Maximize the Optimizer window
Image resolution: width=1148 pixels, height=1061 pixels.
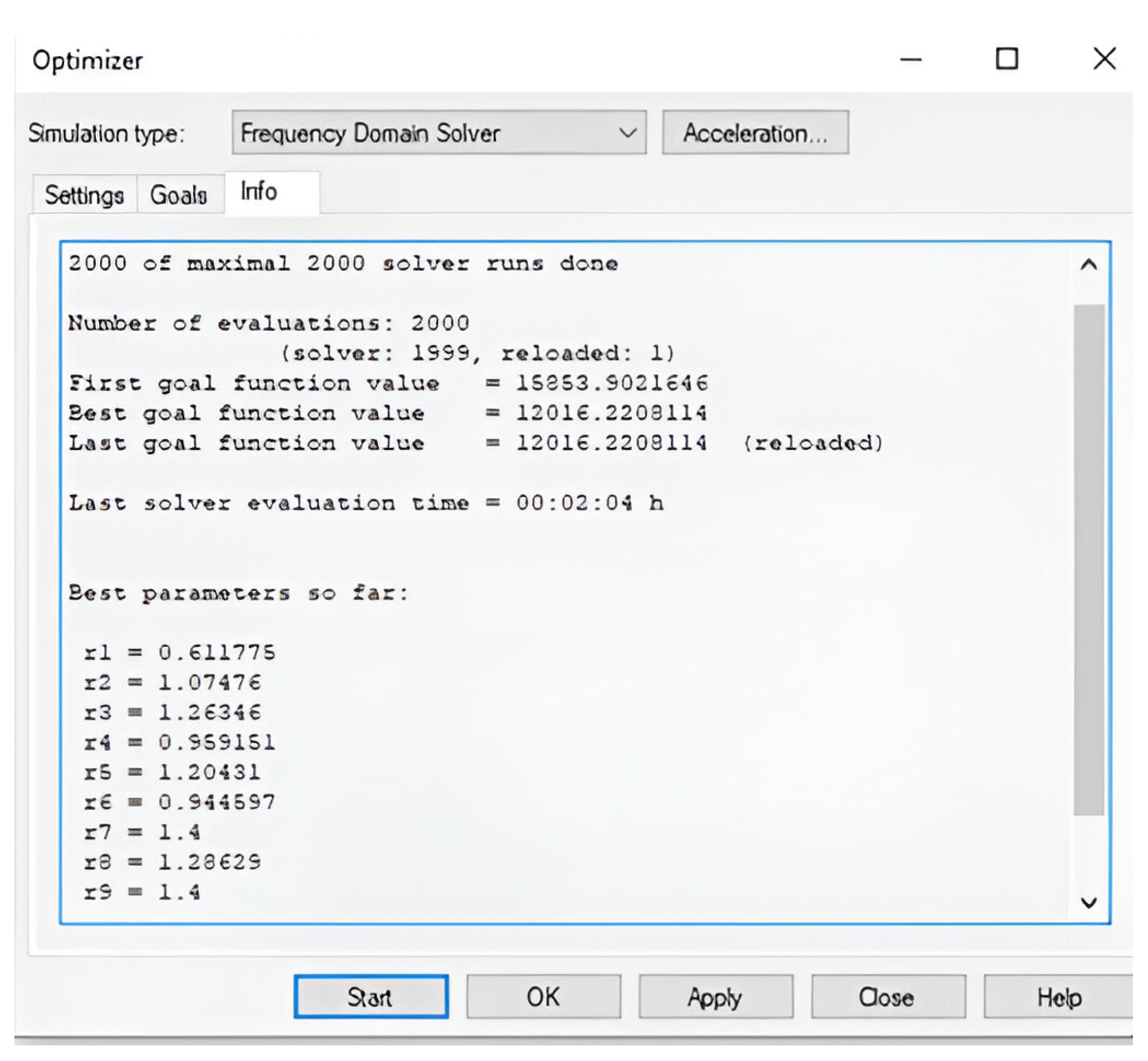tap(1007, 59)
